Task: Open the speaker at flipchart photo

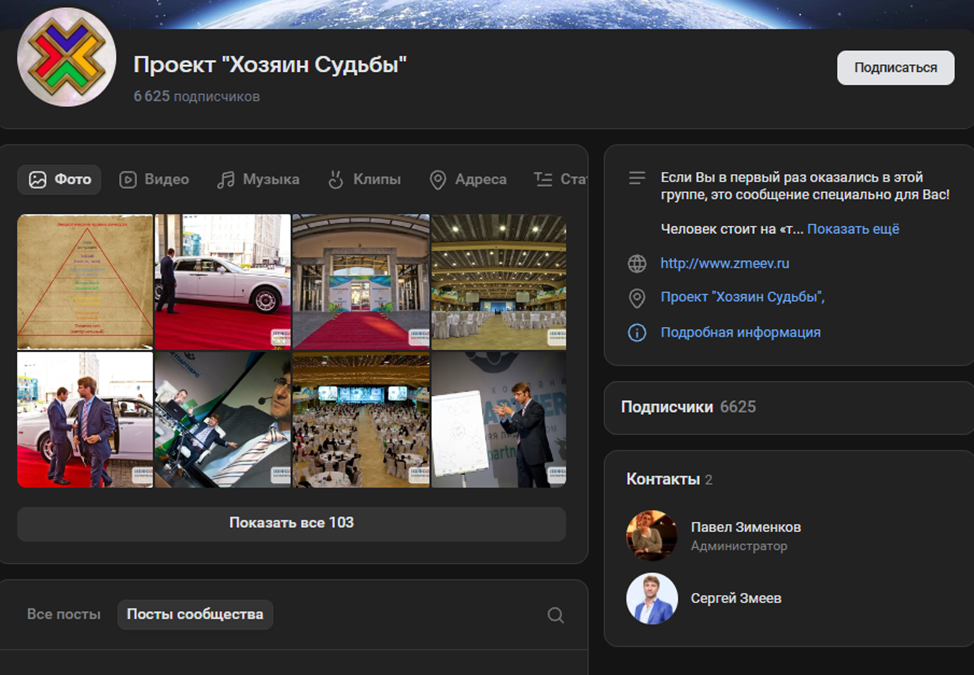Action: pyautogui.click(x=499, y=420)
